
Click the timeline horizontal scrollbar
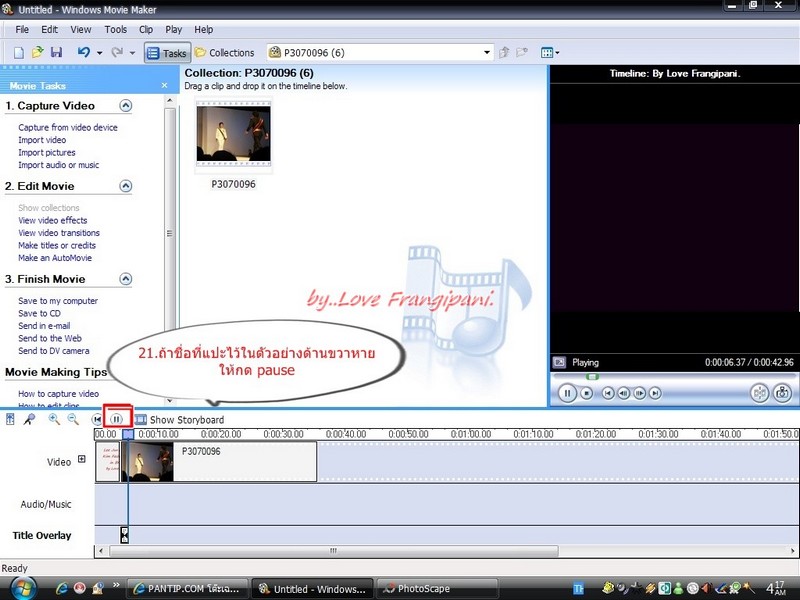tap(334, 551)
